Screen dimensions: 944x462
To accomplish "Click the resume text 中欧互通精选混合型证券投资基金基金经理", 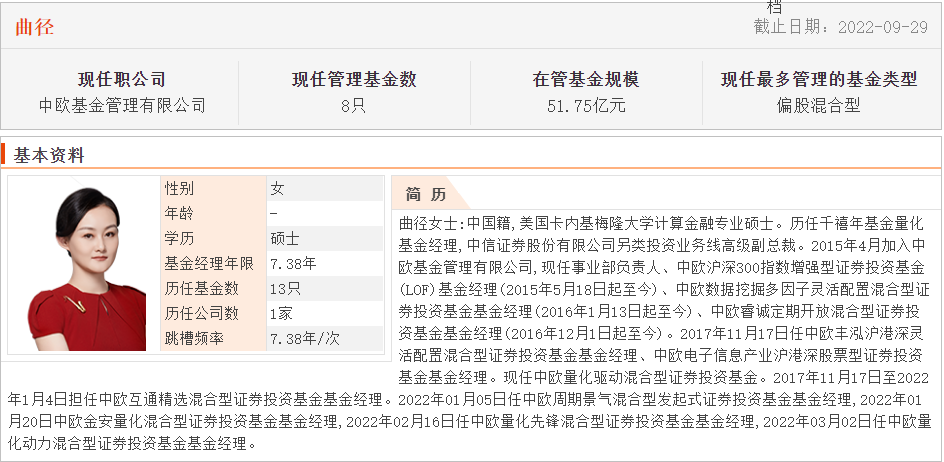I will (240, 399).
